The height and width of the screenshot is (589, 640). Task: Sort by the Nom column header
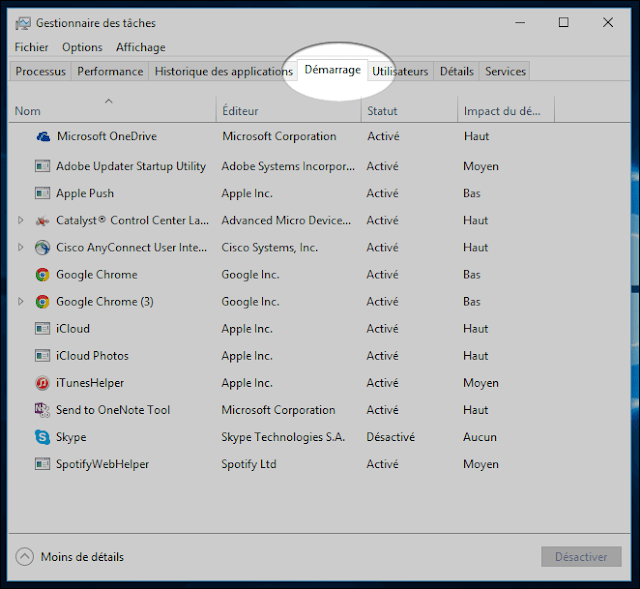pyautogui.click(x=112, y=109)
